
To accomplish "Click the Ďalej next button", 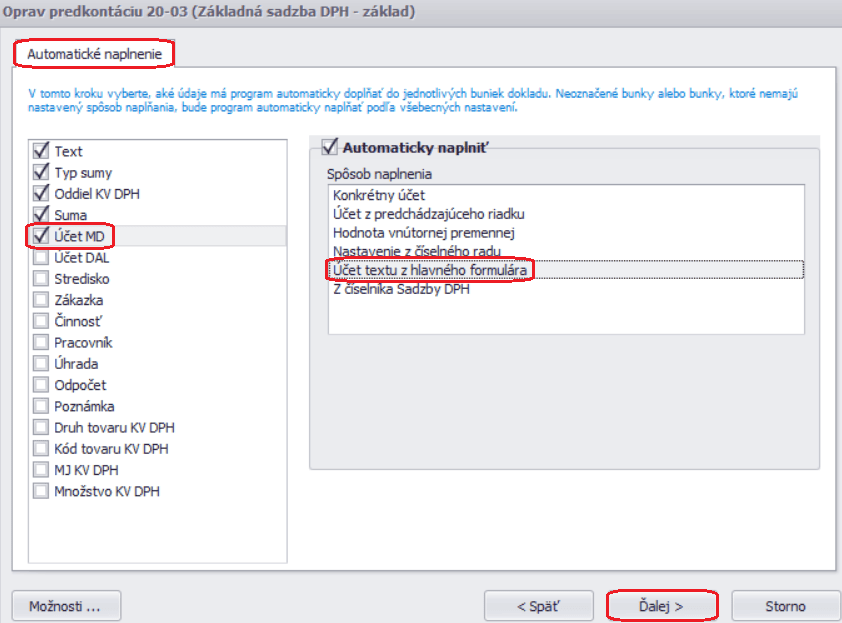I will click(661, 606).
